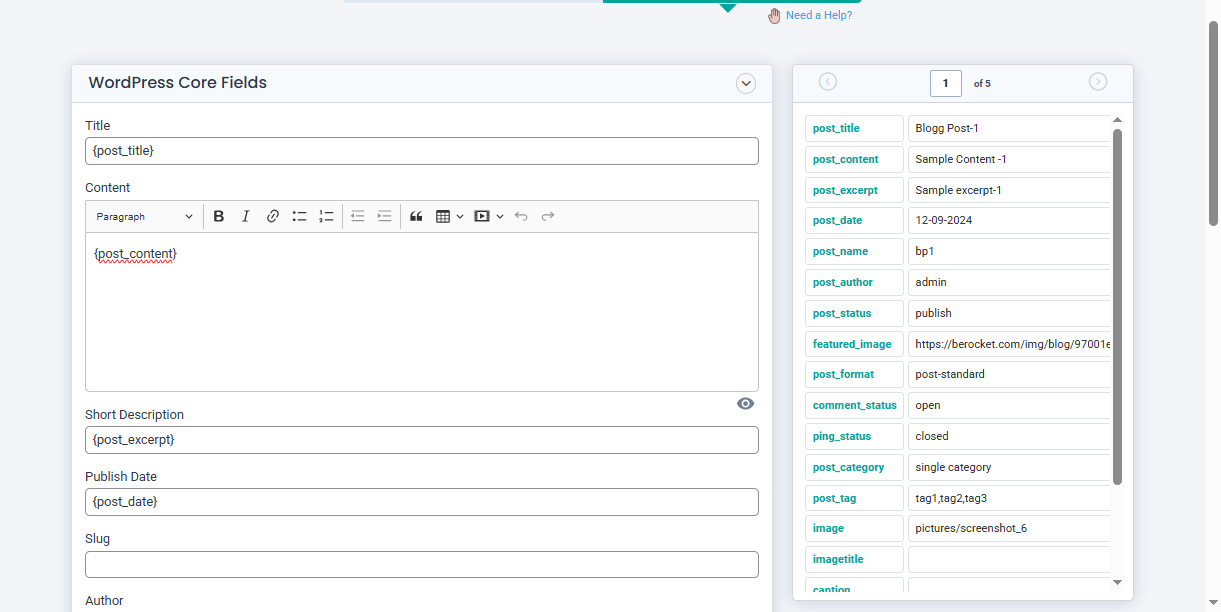Insert a blockquote in the Content editor

(416, 216)
